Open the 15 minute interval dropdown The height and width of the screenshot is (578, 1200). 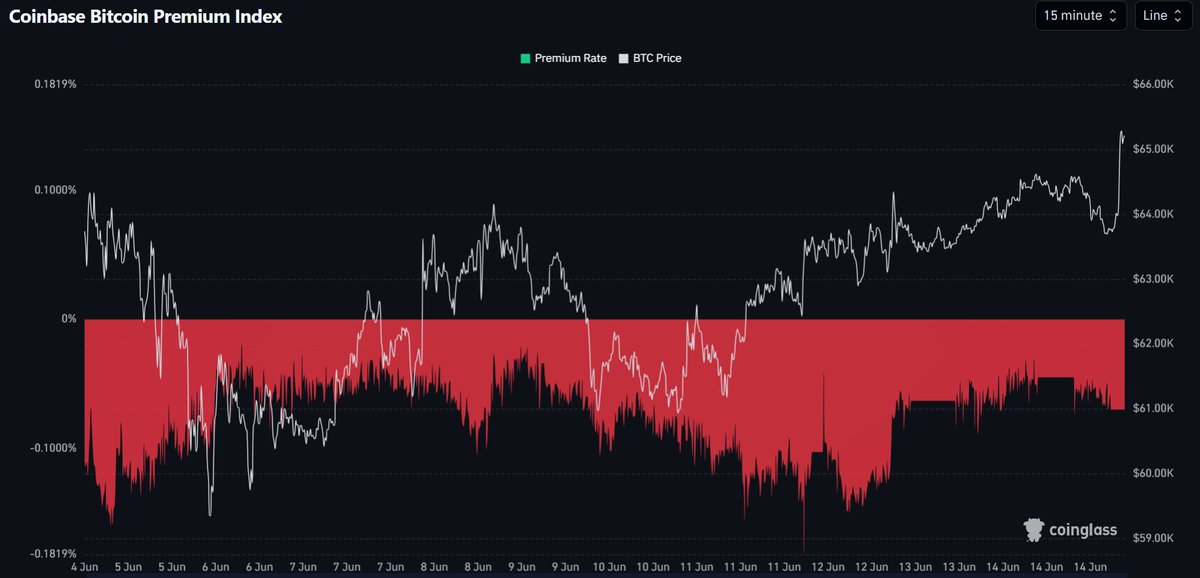click(1081, 16)
